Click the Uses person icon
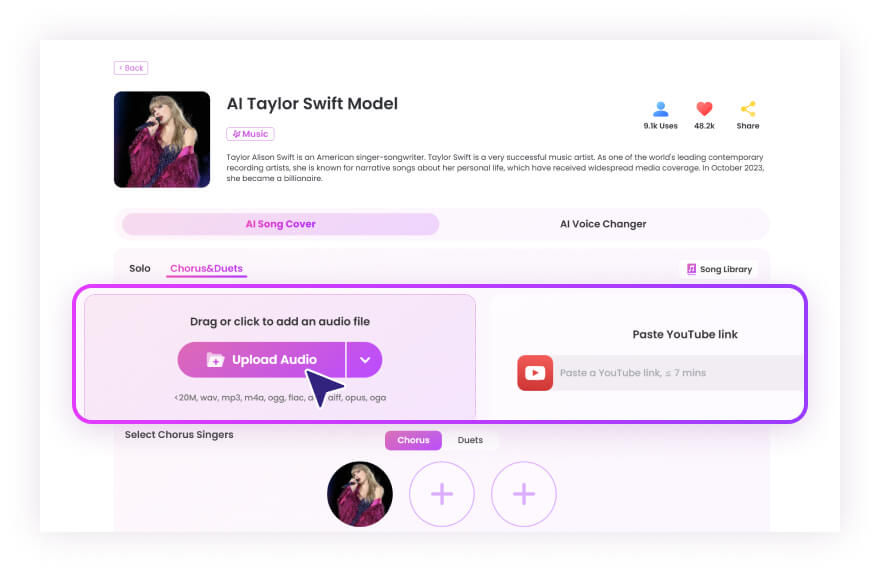880x572 pixels. (660, 109)
